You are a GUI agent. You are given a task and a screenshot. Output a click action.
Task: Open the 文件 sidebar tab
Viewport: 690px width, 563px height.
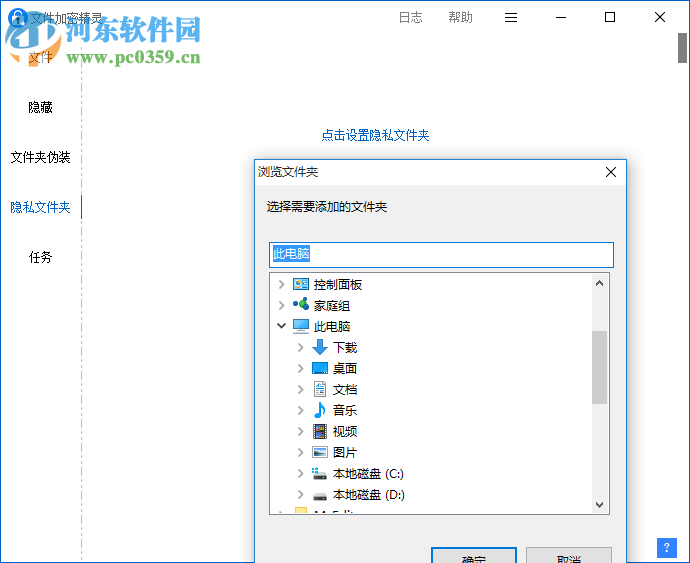pyautogui.click(x=40, y=58)
